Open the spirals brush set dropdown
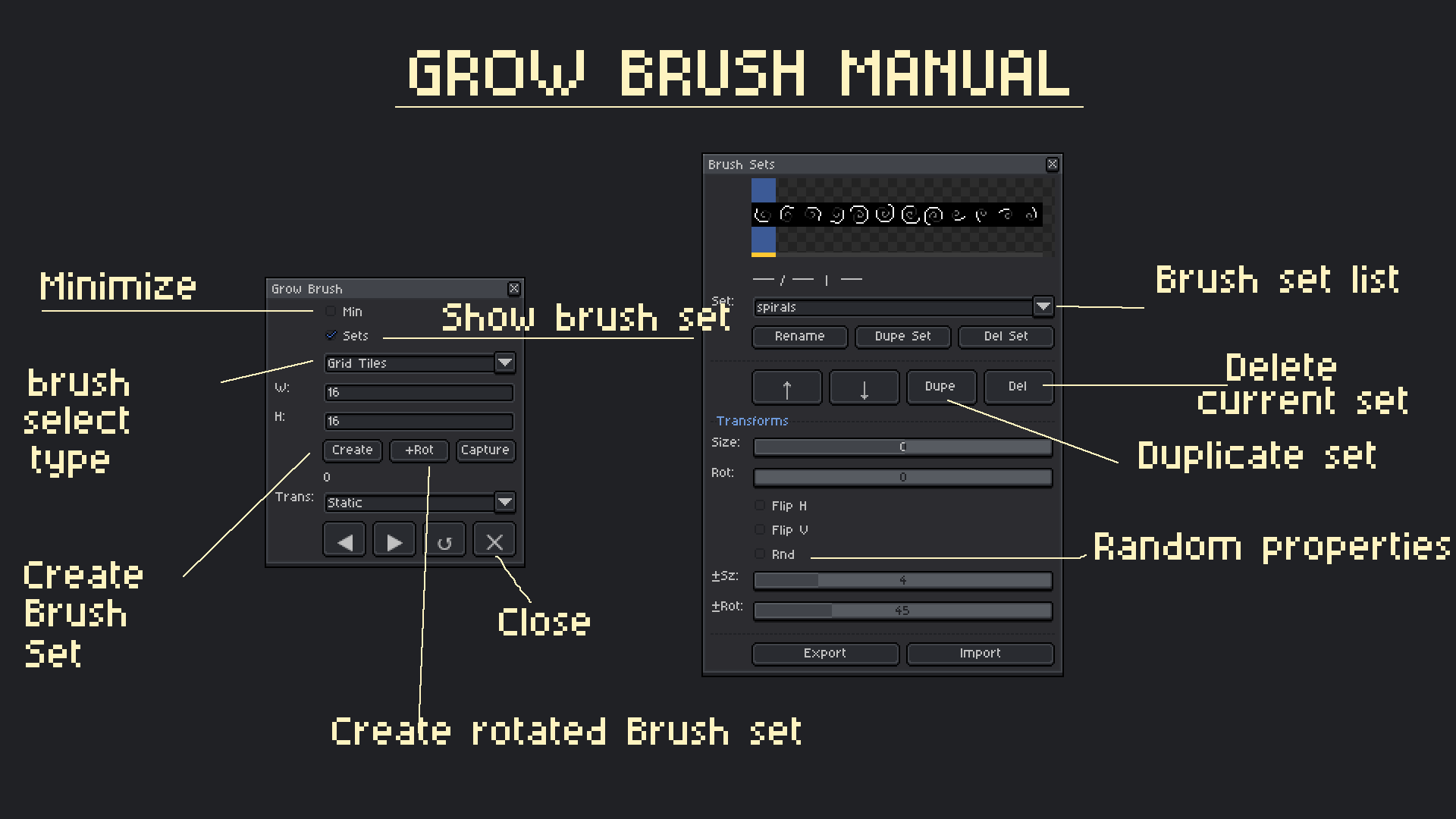Viewport: 1456px width, 819px height. pyautogui.click(x=1043, y=306)
